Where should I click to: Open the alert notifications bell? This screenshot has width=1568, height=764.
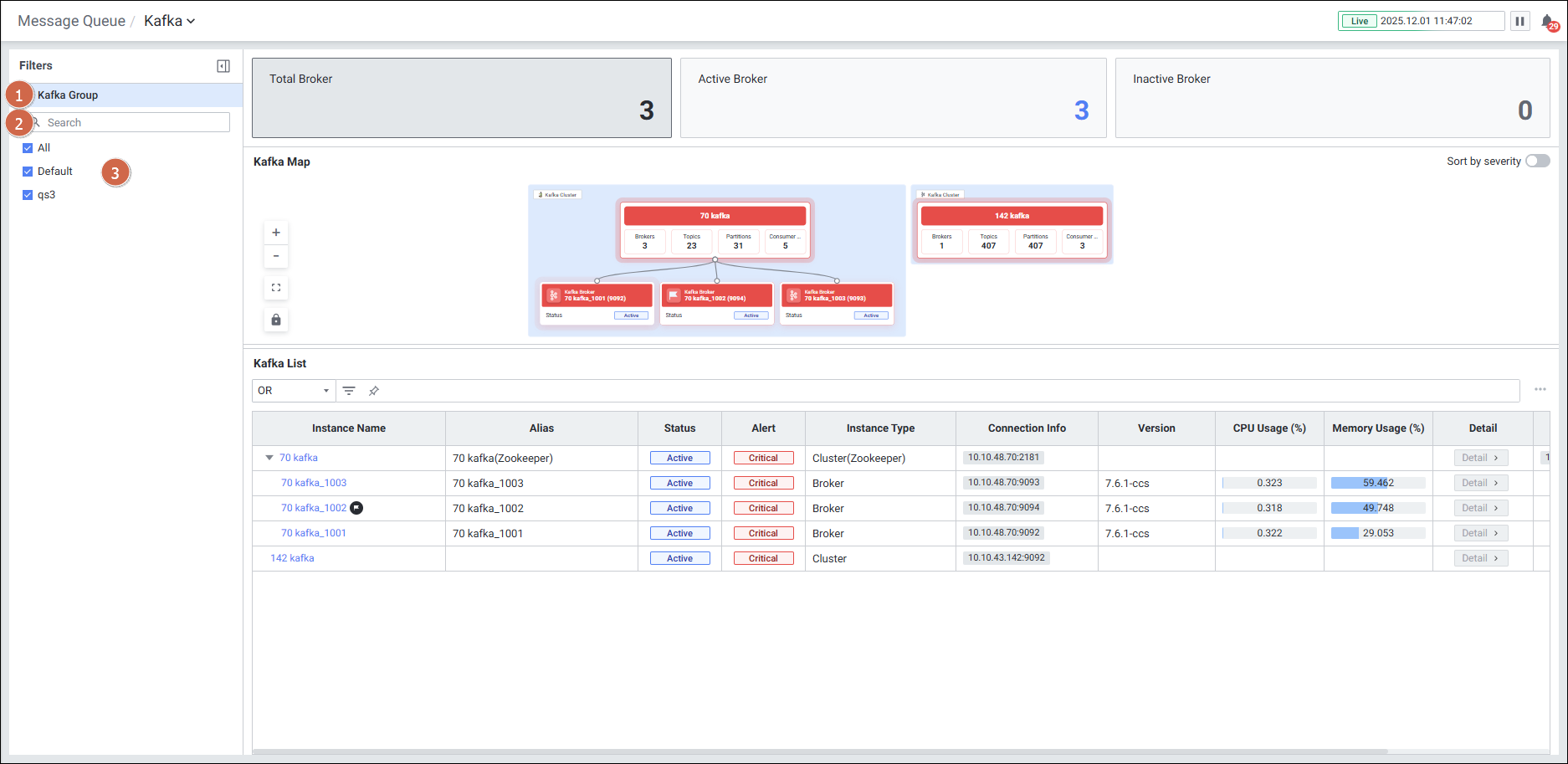pyautogui.click(x=1548, y=22)
